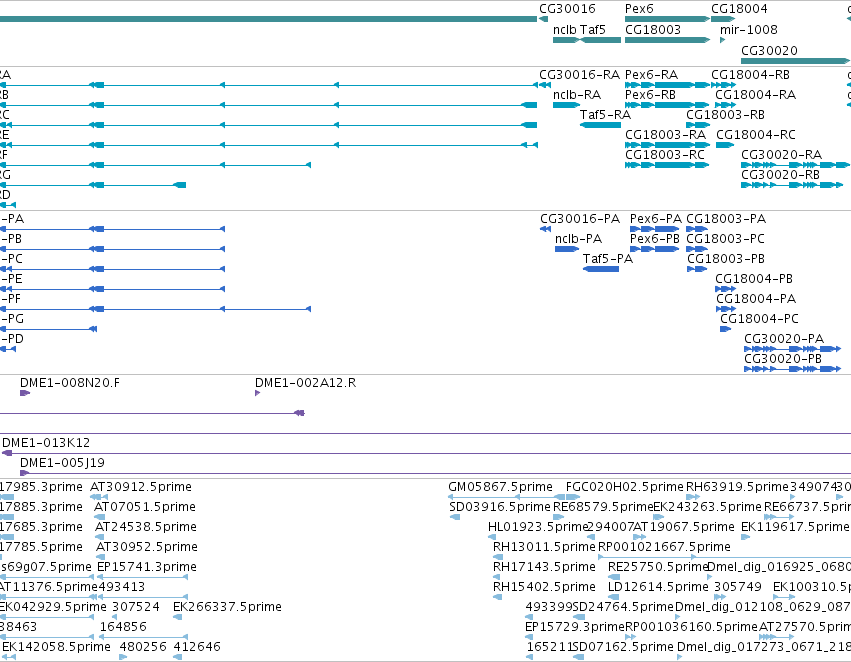Select the Pex6-RA transcript
The height and width of the screenshot is (662, 851).
651,75
